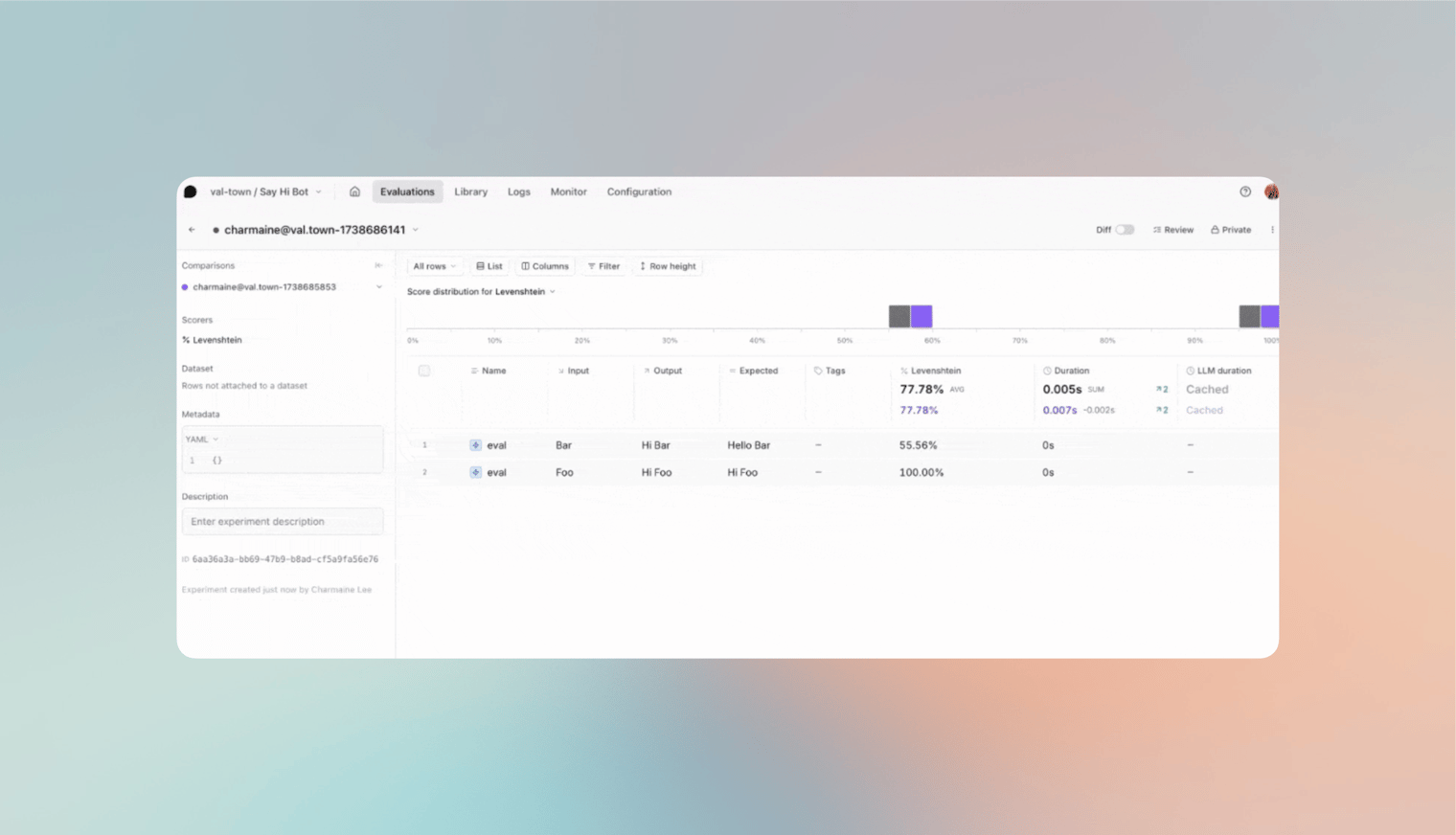Click the Review button
Screen dimensions: 1456x835
[x=1173, y=230]
